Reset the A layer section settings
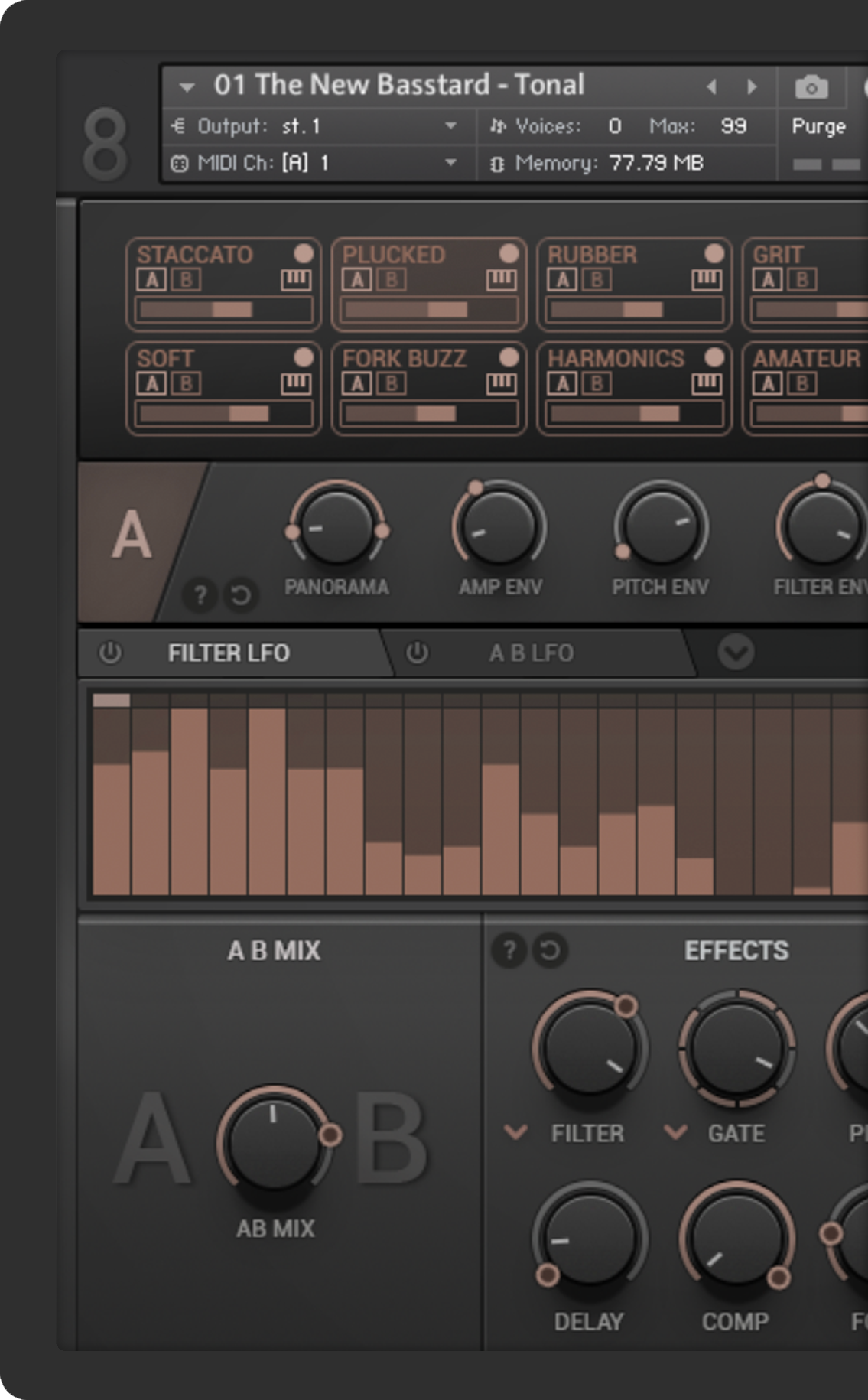Image resolution: width=868 pixels, height=1400 pixels. 240,594
